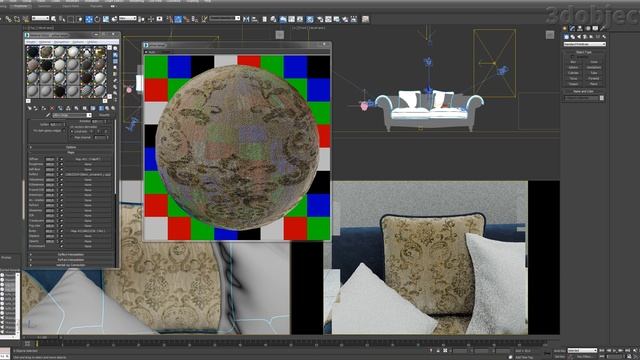The width and height of the screenshot is (640, 360).
Task: Click the Select by Name icon
Action: (62, 19)
